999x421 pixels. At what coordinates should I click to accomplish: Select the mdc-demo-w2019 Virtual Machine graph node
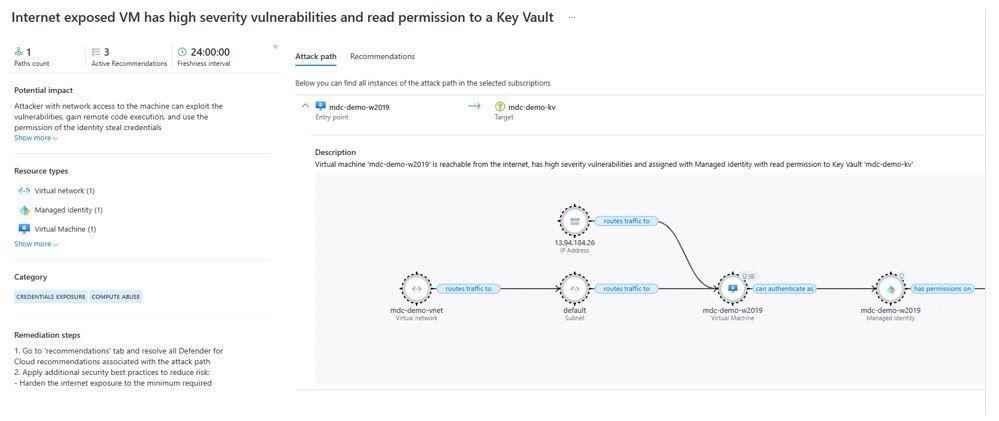click(732, 289)
